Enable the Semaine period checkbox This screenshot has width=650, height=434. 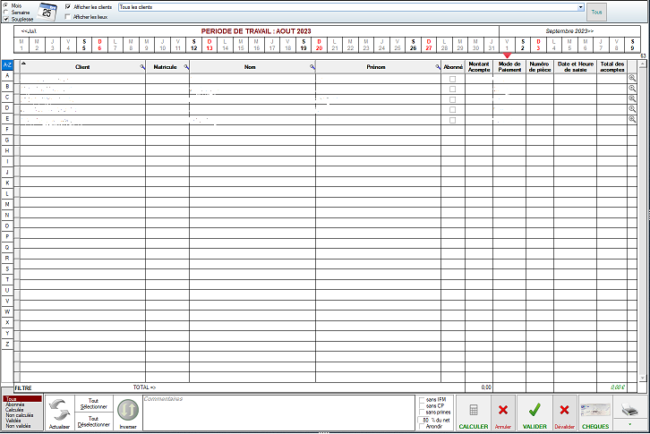[x=6, y=12]
